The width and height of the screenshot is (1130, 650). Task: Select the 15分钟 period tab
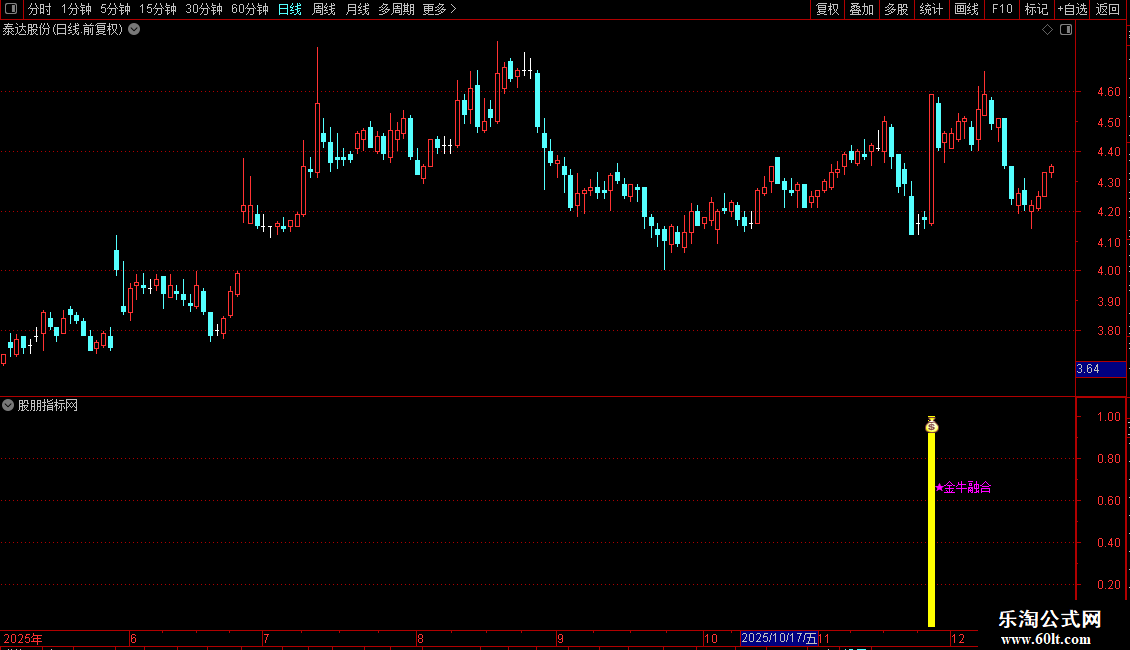tap(158, 9)
